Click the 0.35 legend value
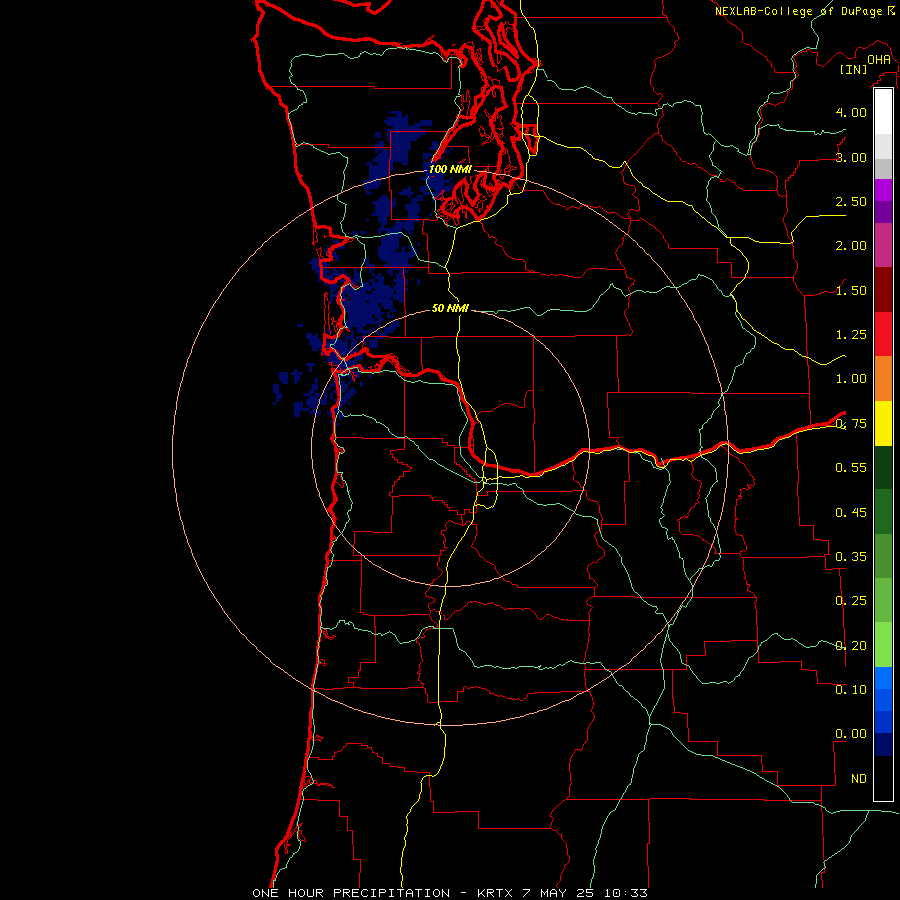This screenshot has height=900, width=900. pyautogui.click(x=851, y=557)
